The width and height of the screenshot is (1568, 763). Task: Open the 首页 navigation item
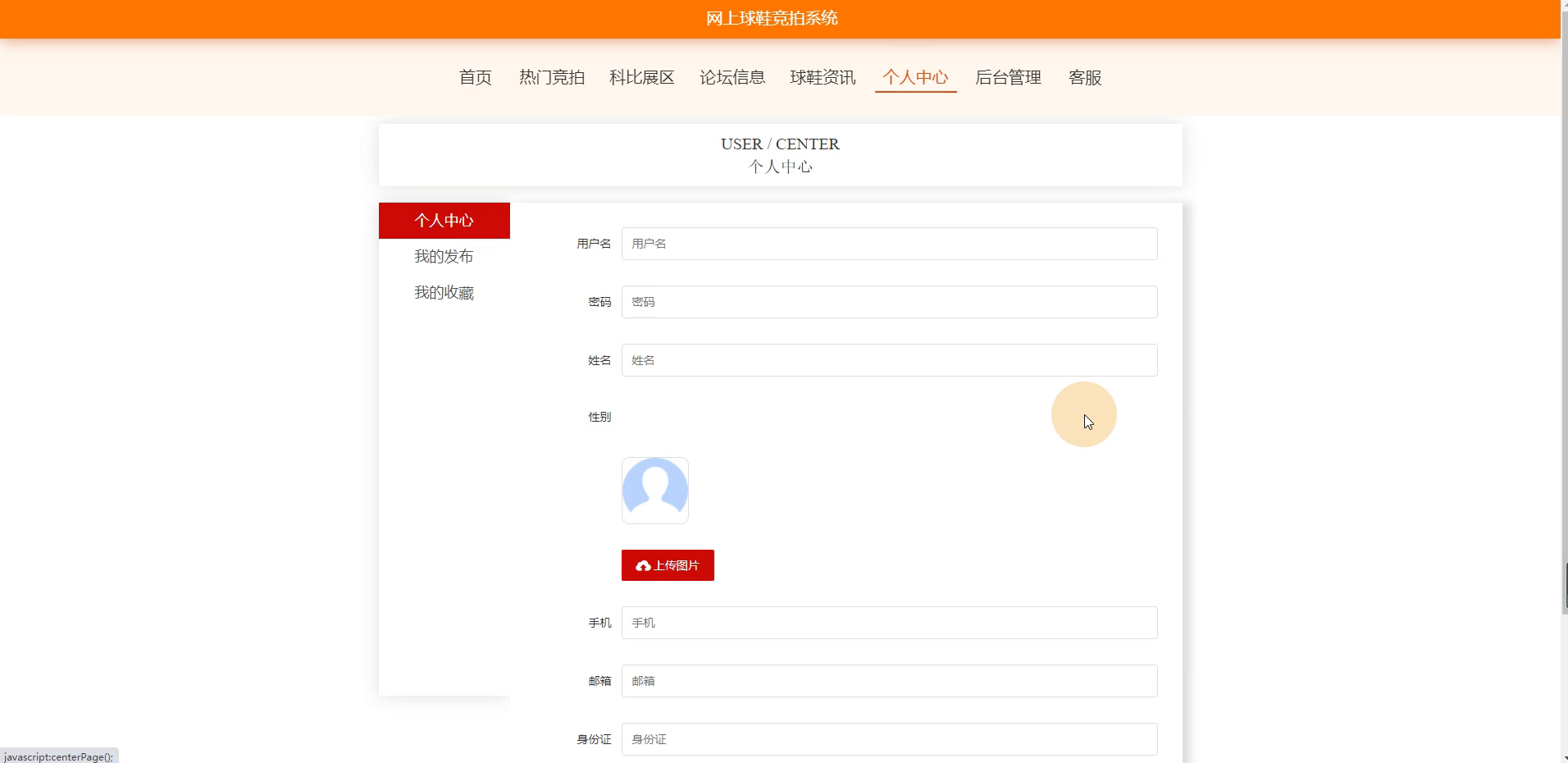click(475, 77)
